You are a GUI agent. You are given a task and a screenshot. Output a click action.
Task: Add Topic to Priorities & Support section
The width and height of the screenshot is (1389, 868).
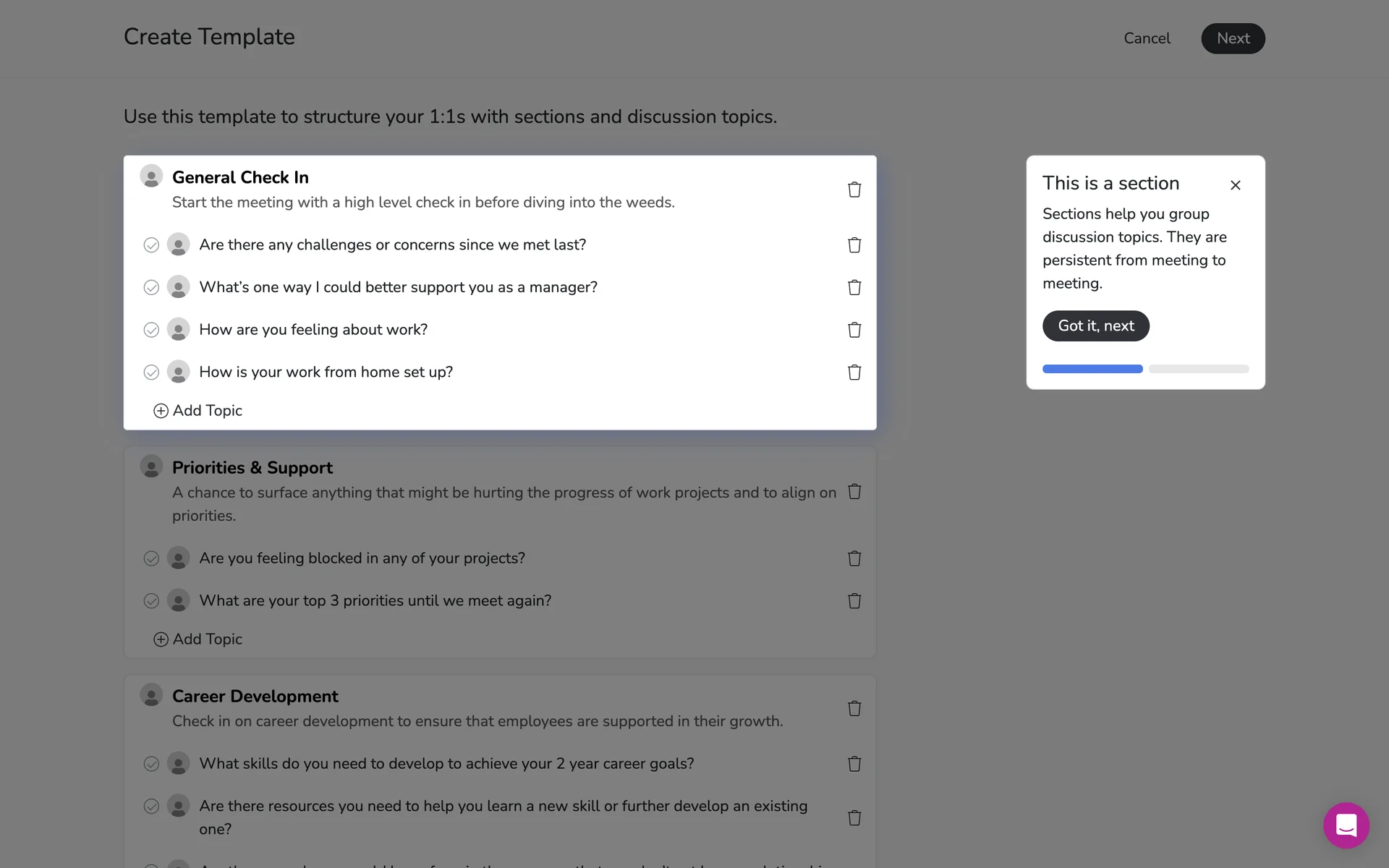point(198,639)
